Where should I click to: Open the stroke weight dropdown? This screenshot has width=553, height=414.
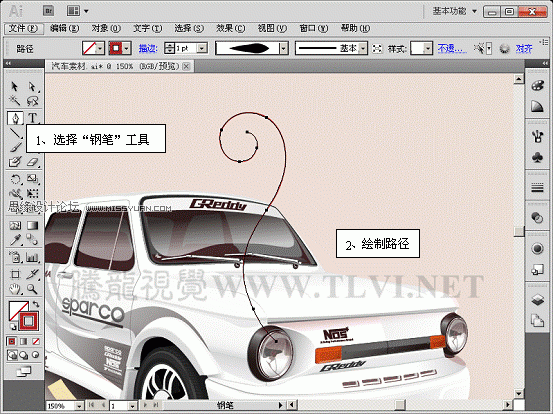coord(202,48)
